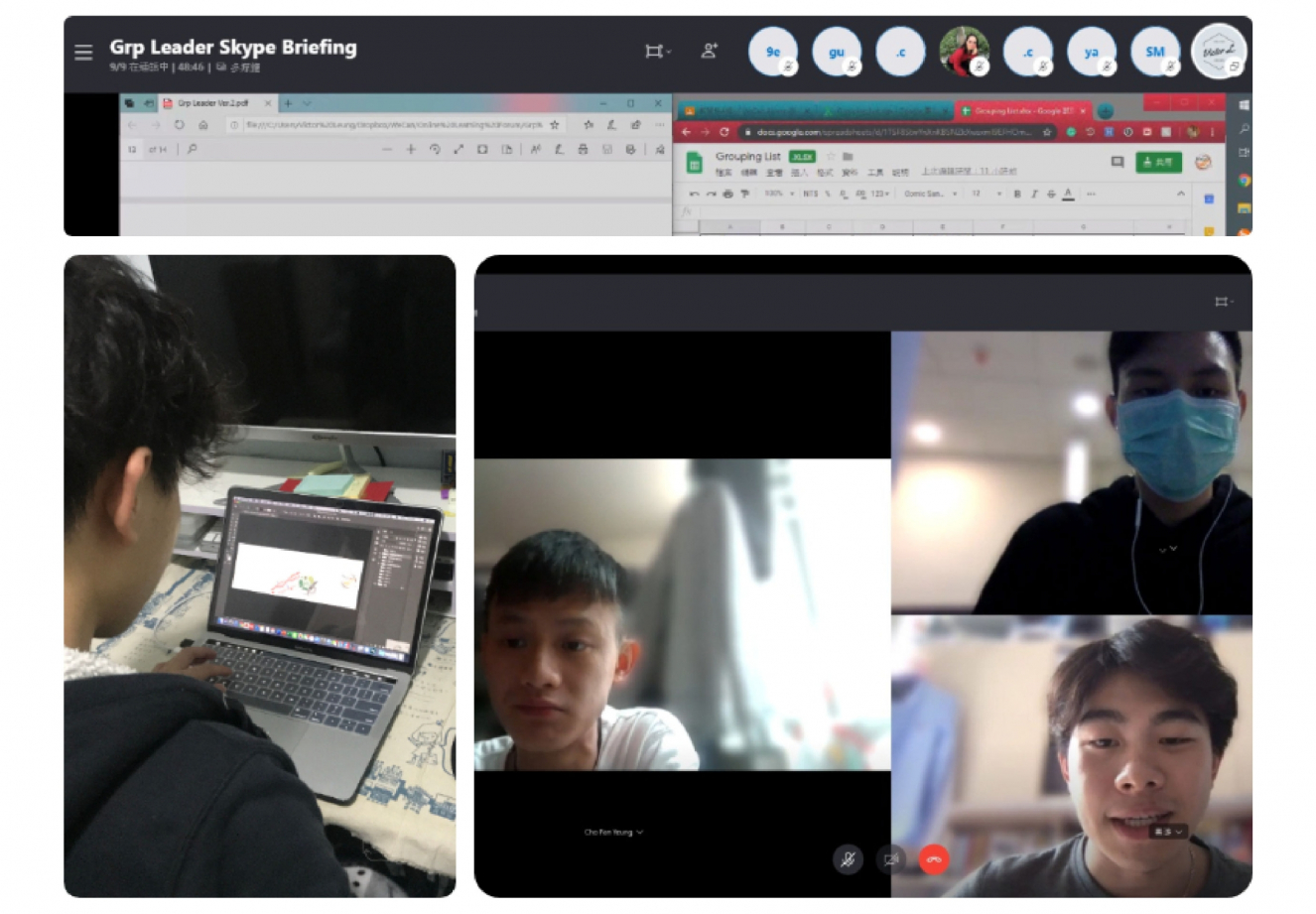Viewport: 1316px width, 914px height.
Task: Click the docs.google.com address bar
Action: [x=893, y=132]
